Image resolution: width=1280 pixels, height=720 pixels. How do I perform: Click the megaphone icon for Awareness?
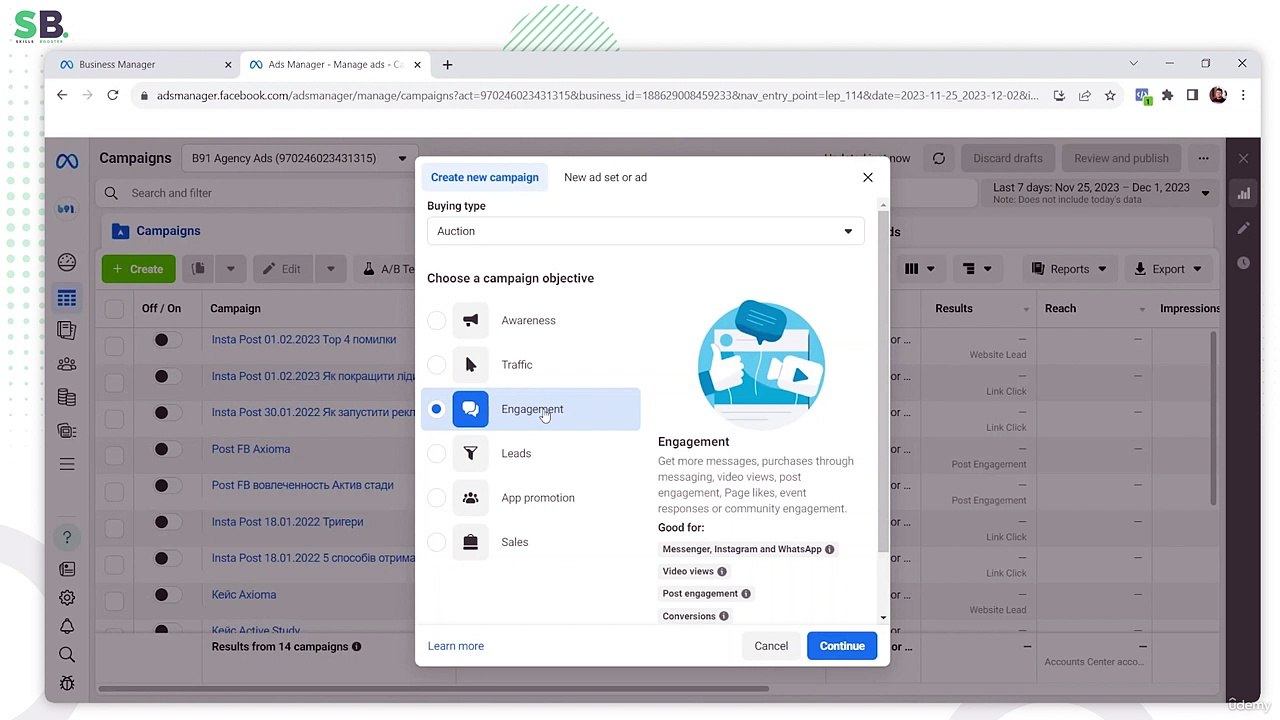point(470,320)
